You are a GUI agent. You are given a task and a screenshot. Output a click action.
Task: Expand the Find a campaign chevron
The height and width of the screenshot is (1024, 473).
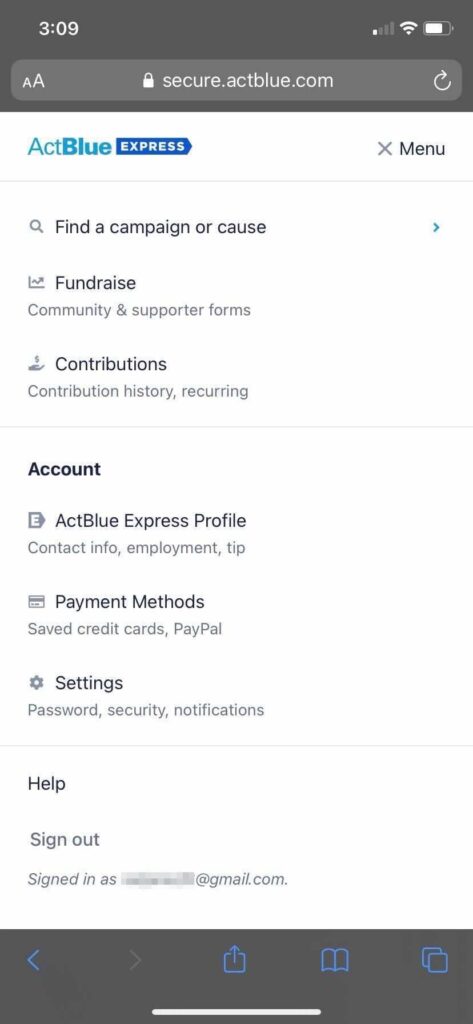(436, 227)
